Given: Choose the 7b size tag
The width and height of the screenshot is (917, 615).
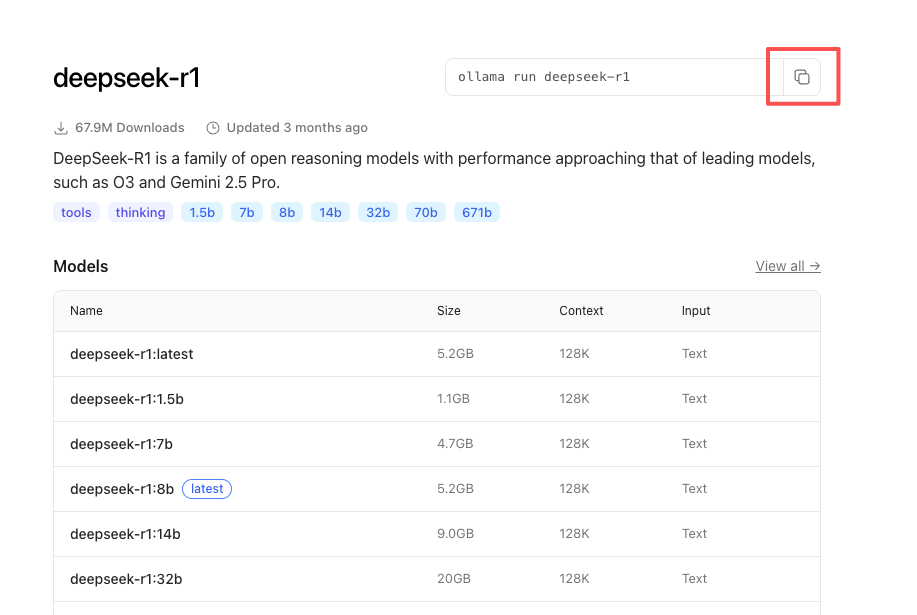Looking at the screenshot, I should tap(245, 212).
